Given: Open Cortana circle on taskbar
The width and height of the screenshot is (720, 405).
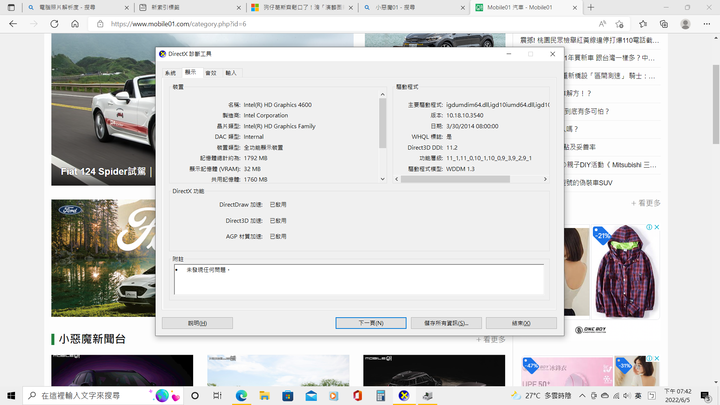Looking at the screenshot, I should pyautogui.click(x=195, y=395).
